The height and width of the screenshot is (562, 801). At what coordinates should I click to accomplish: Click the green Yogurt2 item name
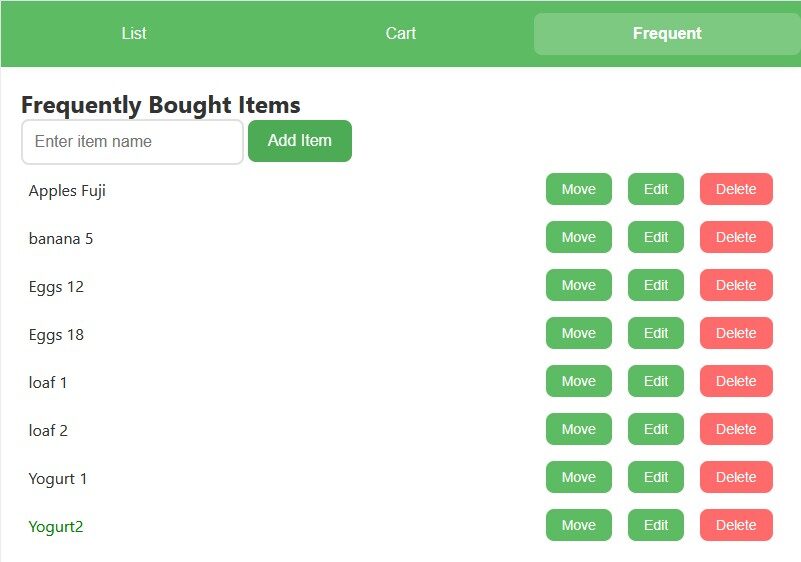pos(56,527)
